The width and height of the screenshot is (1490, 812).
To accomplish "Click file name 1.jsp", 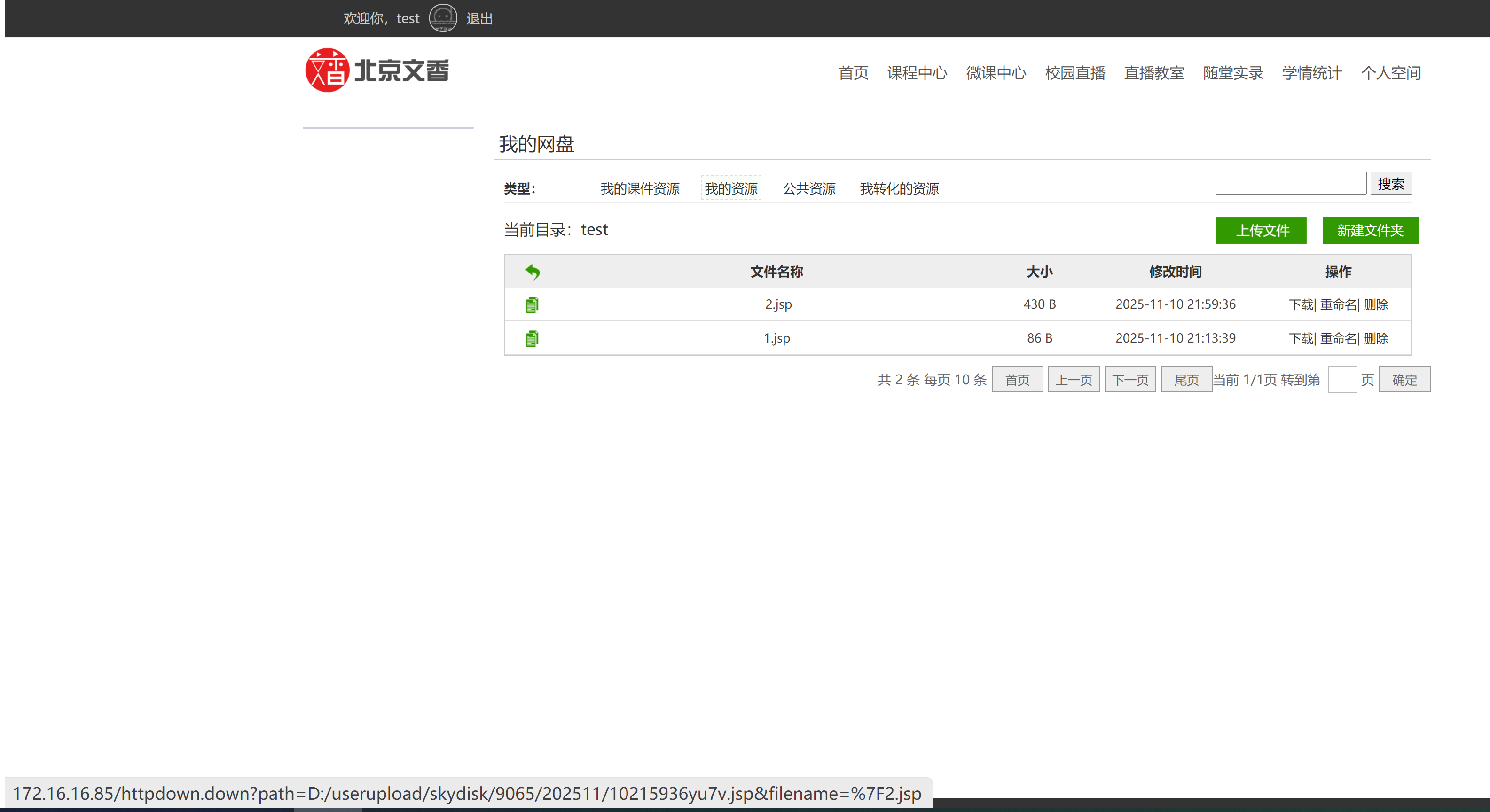I will [776, 338].
